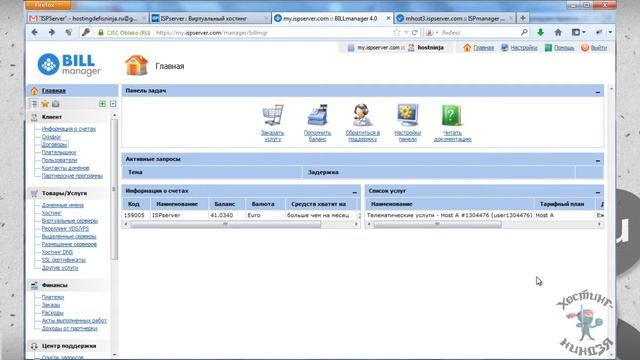The width and height of the screenshot is (640, 360).
Task: Open Контакты доменов in sidebar
Action: click(x=65, y=168)
